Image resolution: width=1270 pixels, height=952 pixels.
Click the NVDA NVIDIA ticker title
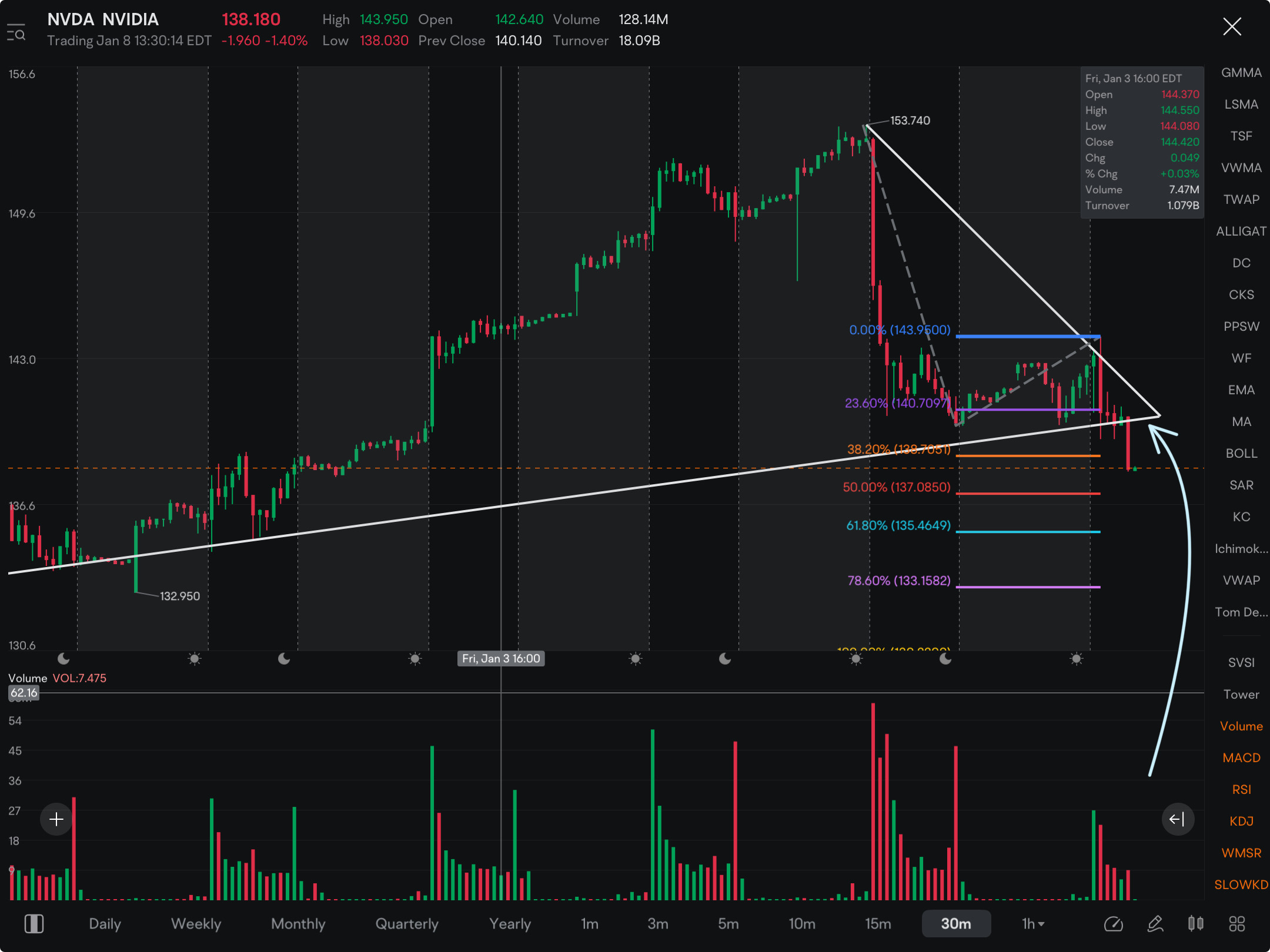[x=103, y=20]
